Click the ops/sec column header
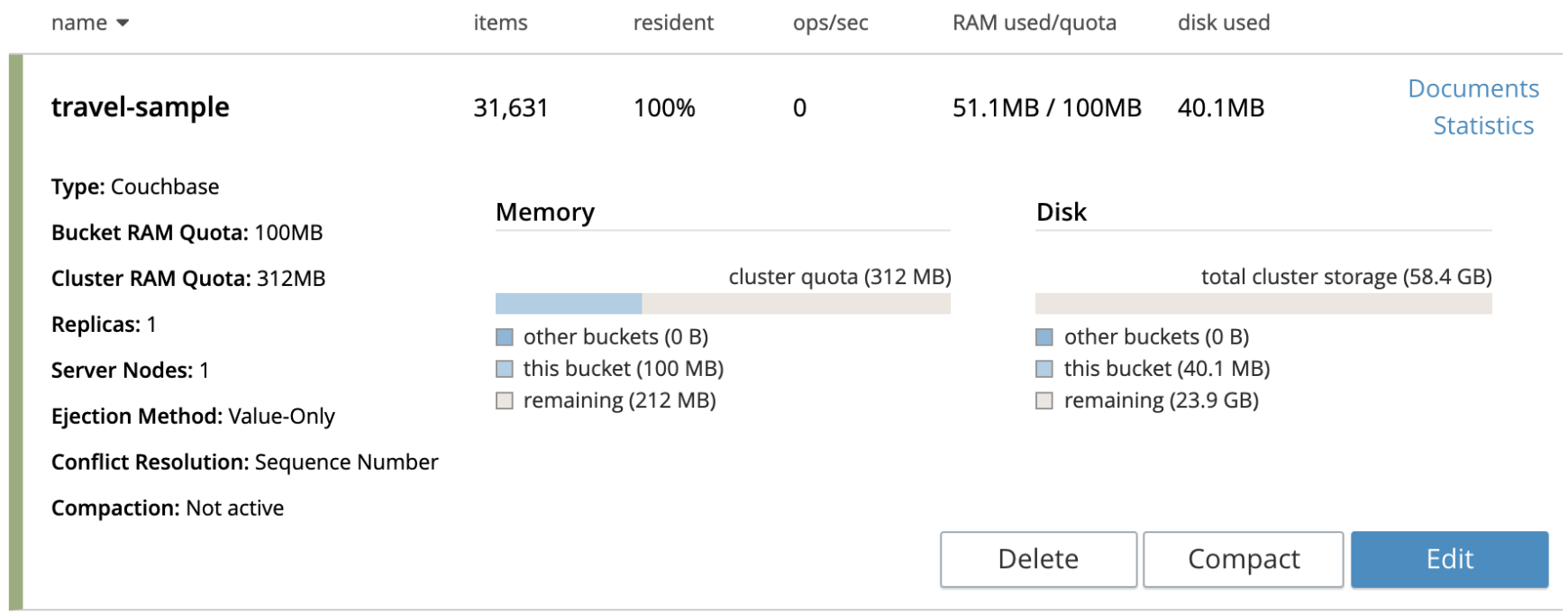 pos(830,23)
